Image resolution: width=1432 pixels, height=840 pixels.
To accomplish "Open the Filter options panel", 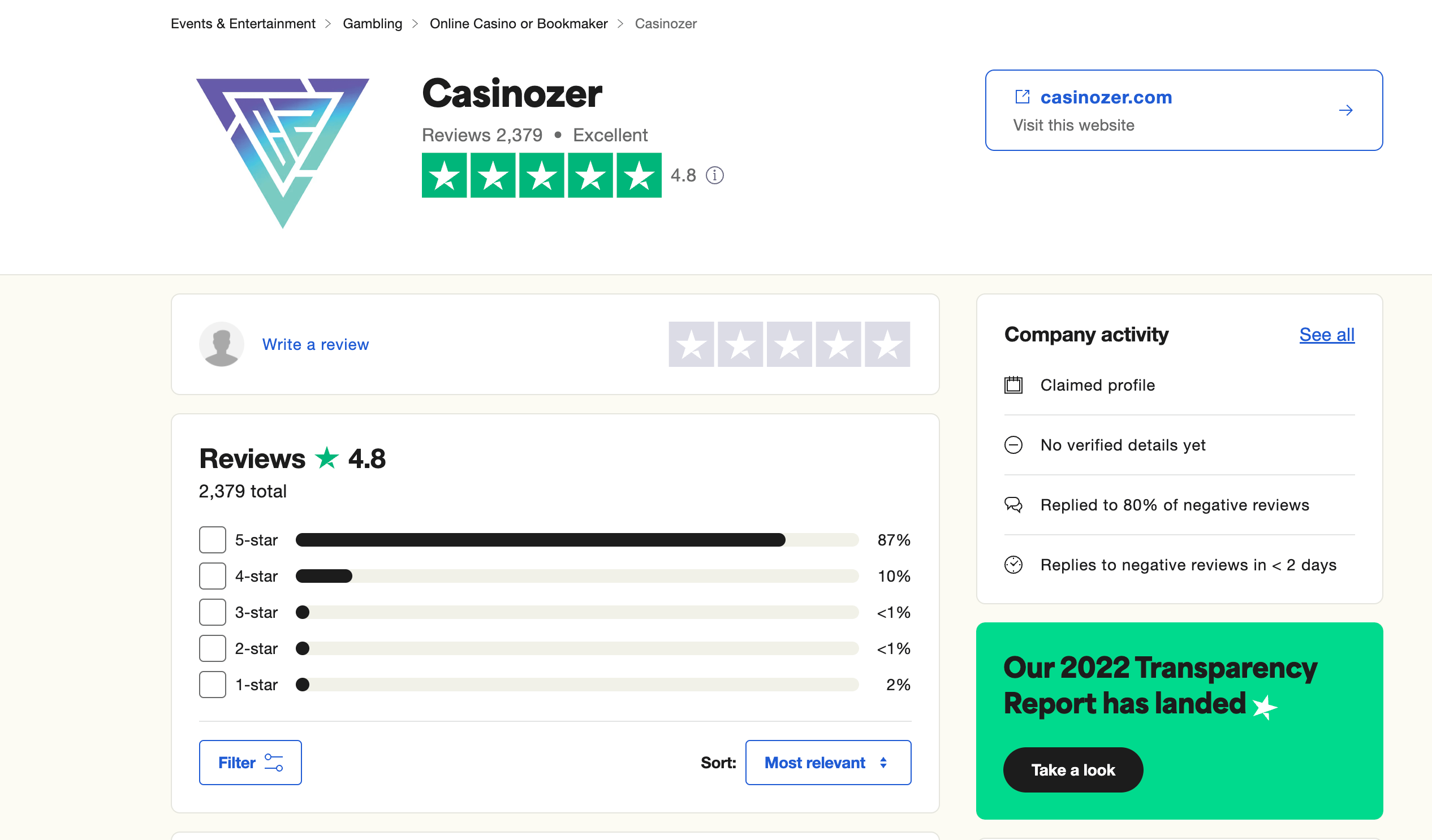I will (250, 762).
